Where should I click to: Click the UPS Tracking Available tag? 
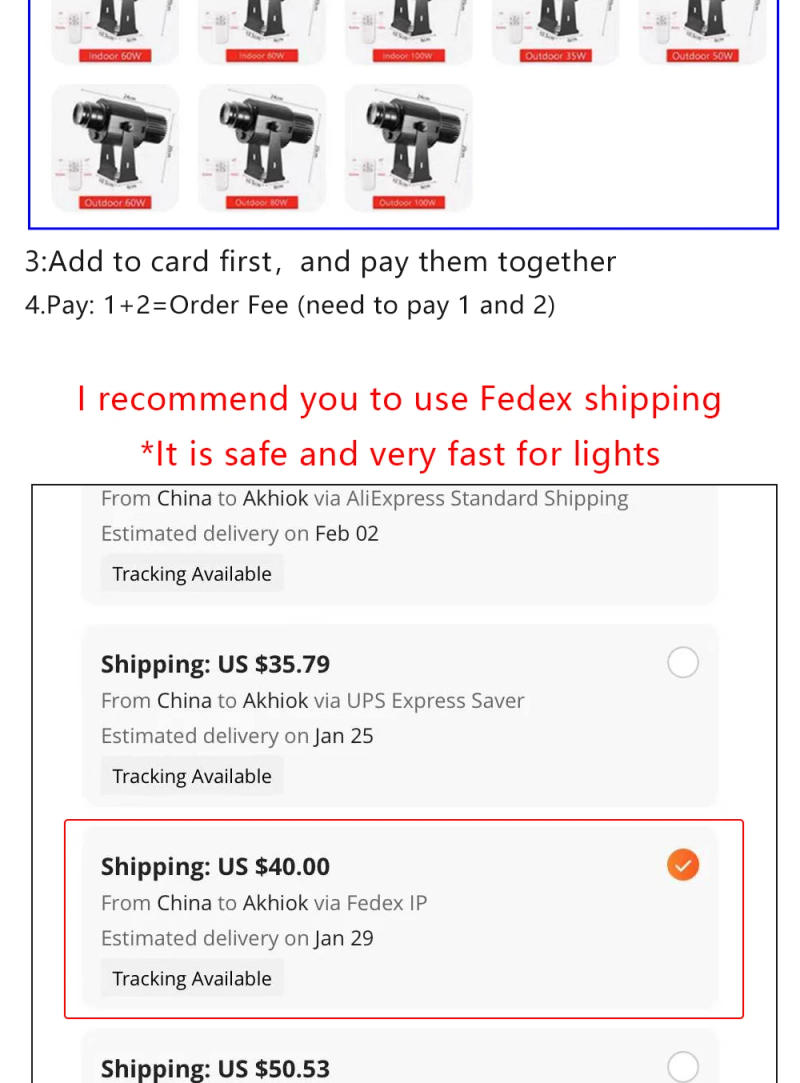(192, 776)
